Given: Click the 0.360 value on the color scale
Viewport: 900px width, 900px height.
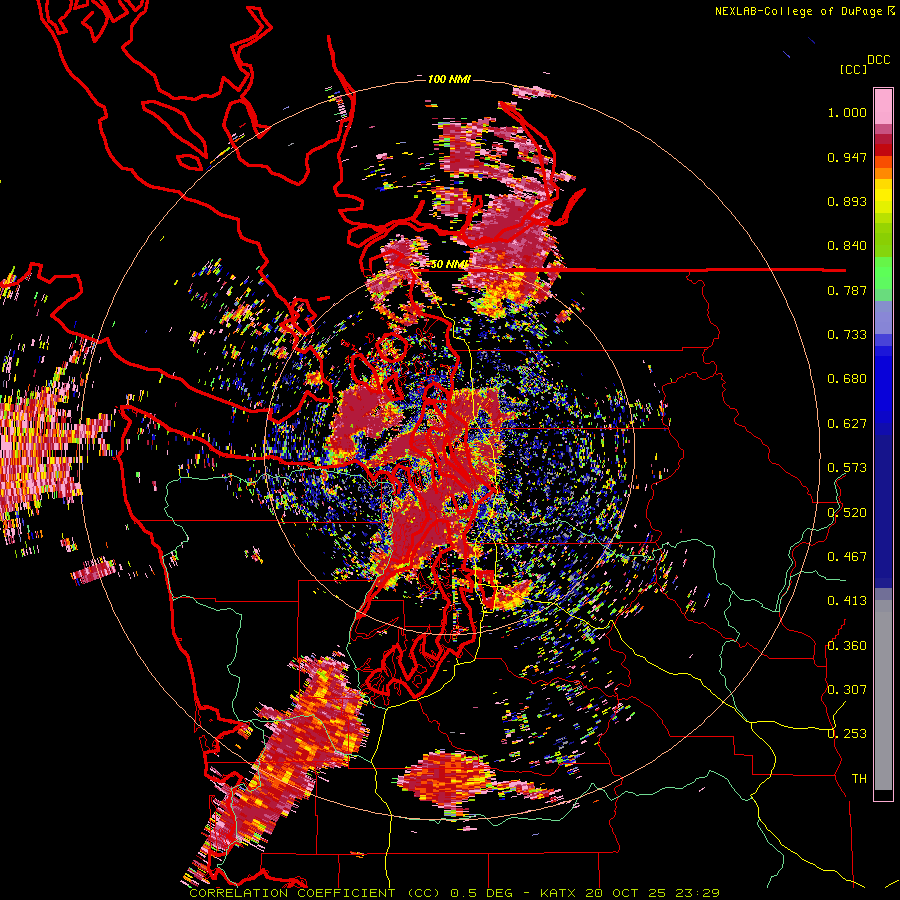Looking at the screenshot, I should pyautogui.click(x=847, y=646).
